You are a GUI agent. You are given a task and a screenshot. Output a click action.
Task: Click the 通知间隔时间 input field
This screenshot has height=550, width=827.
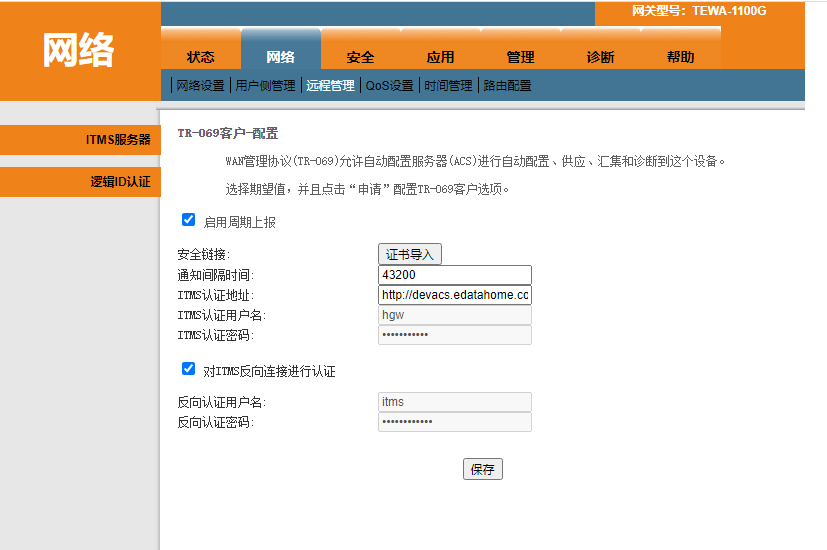tap(455, 275)
